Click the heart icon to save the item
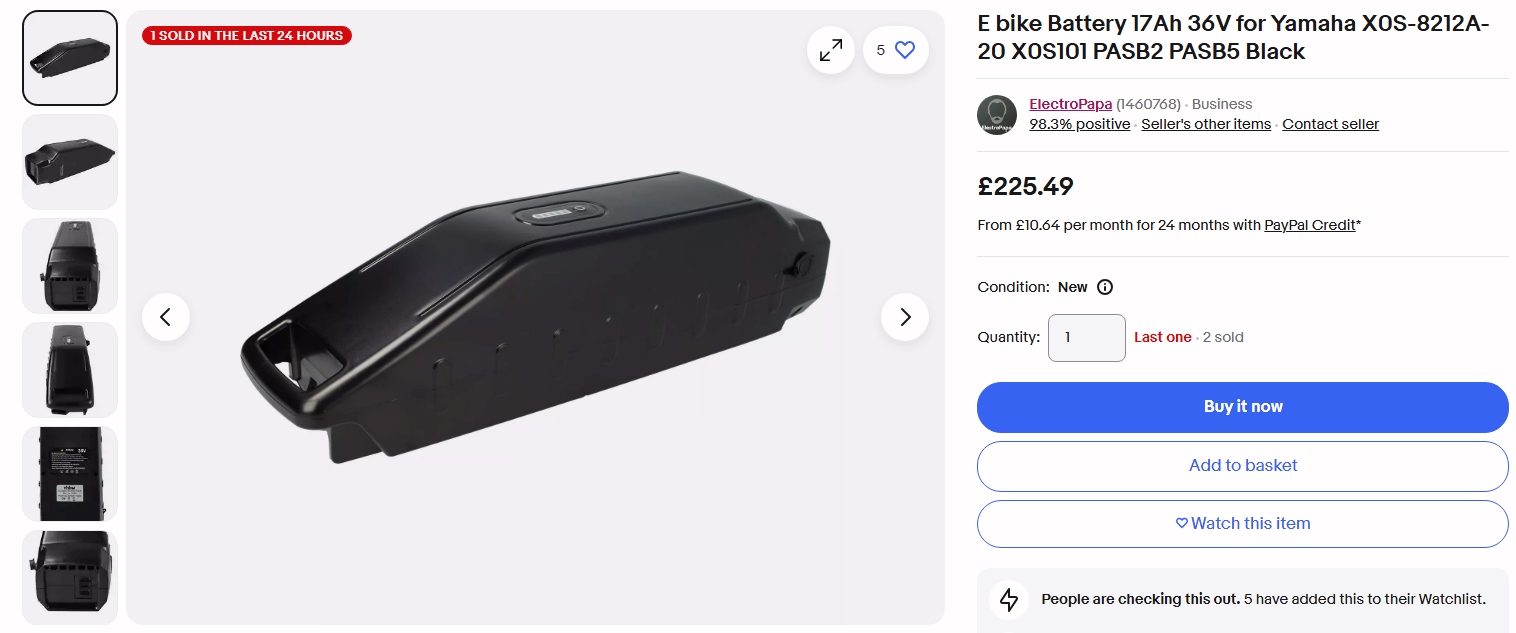Viewport: 1516px width, 633px height. point(904,50)
